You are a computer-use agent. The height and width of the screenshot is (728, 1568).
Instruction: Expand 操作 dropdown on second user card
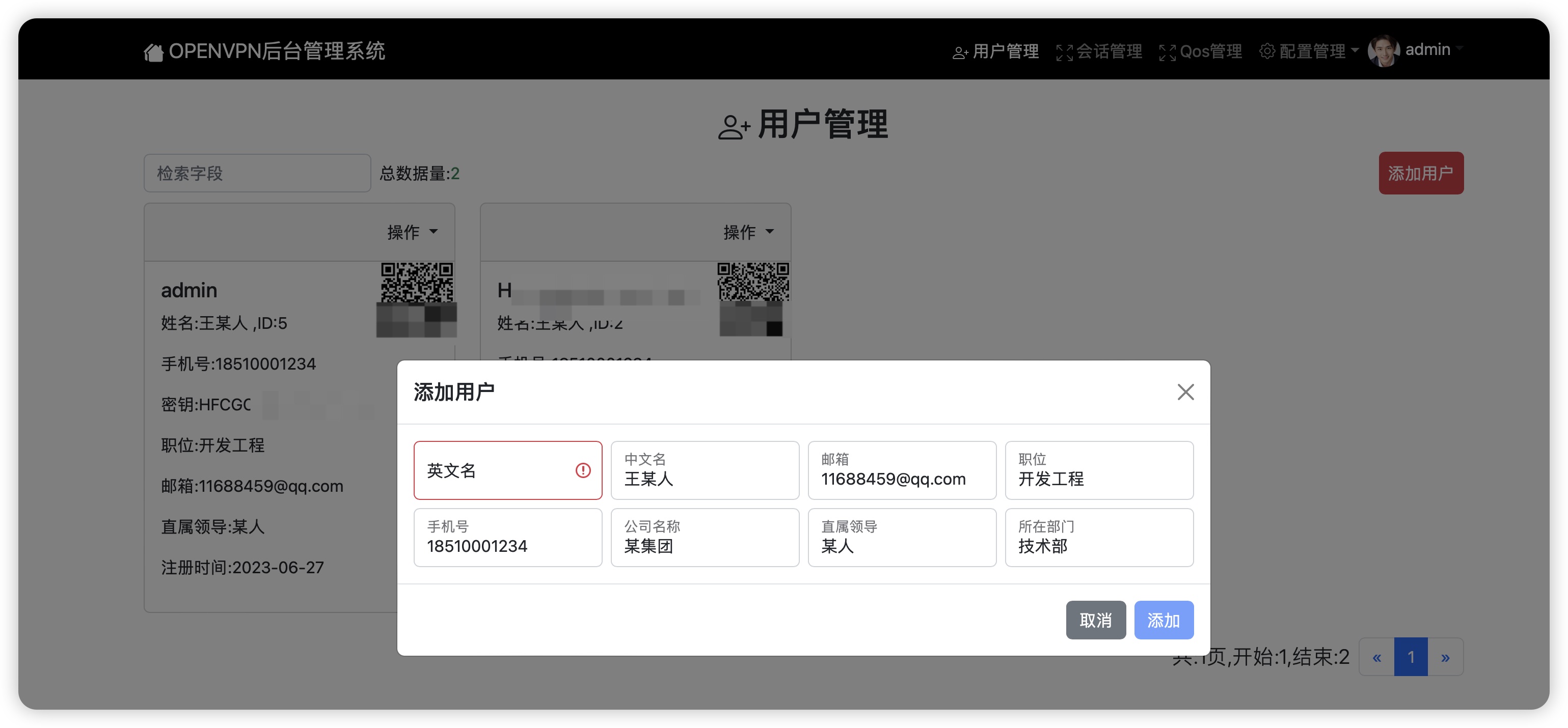point(748,232)
